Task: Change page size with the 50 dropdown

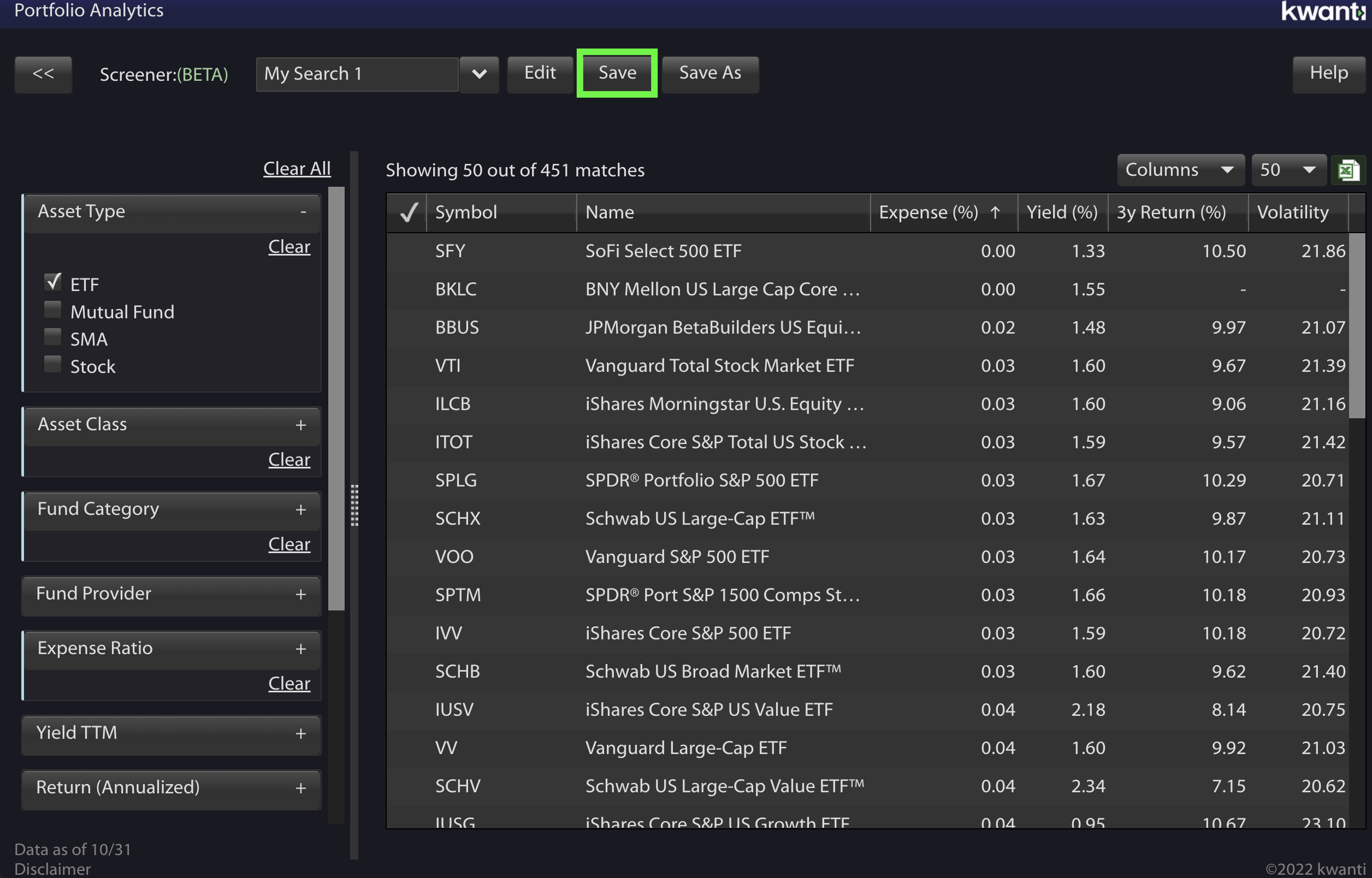Action: point(1289,170)
